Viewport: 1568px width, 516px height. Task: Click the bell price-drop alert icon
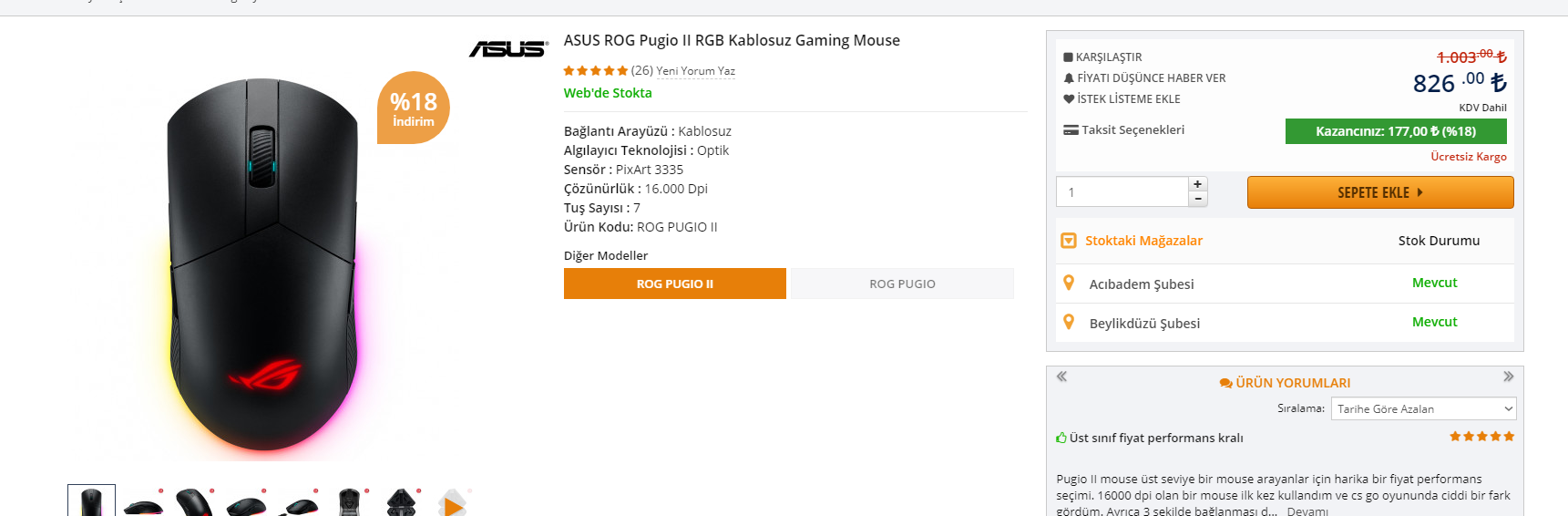coord(1069,78)
